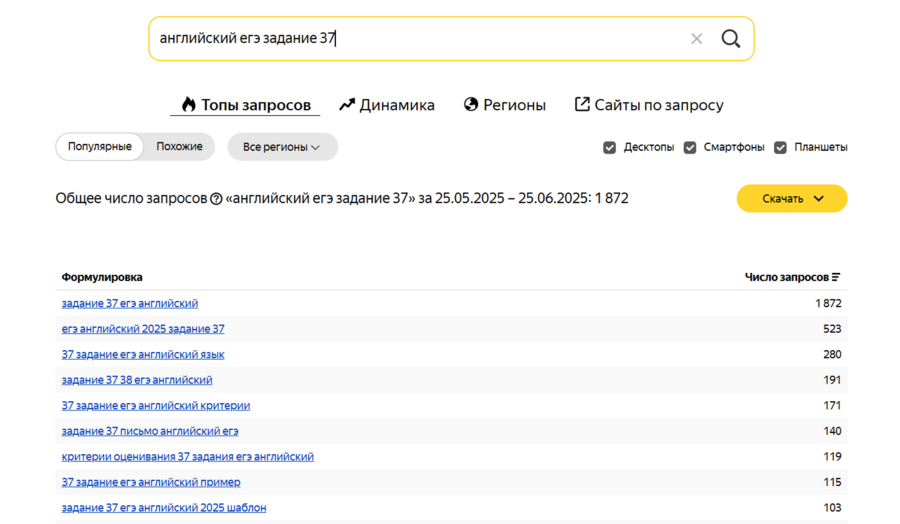The height and width of the screenshot is (524, 900).
Task: Toggle the Смартфоны checkbox
Action: [690, 147]
